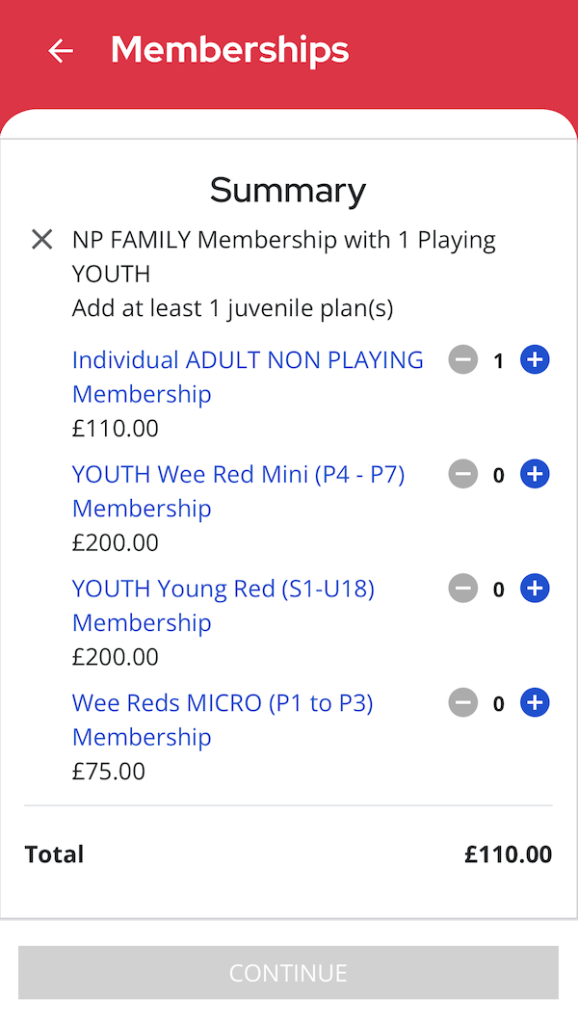This screenshot has width=578, height=1024.
Task: Click the Memberships title in the red header
Action: tap(229, 50)
